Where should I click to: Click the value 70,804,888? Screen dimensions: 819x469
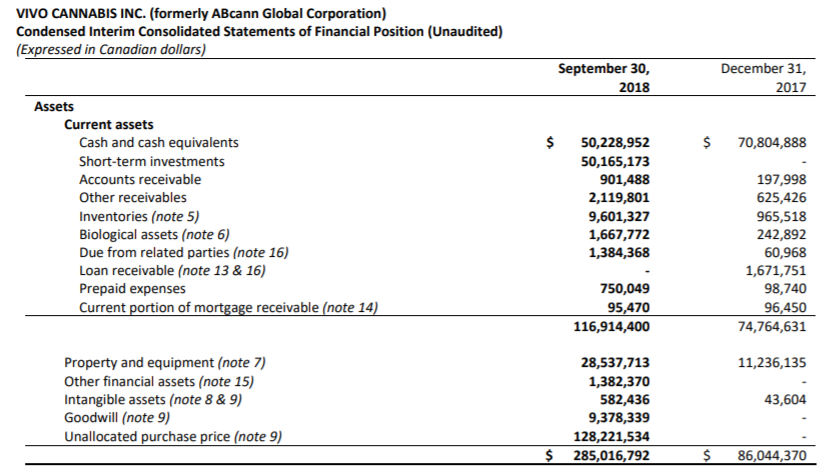pyautogui.click(x=771, y=143)
